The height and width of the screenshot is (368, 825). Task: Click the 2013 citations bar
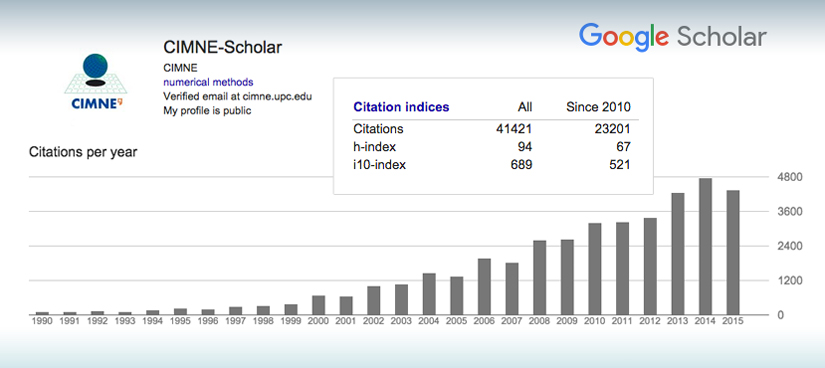(678, 254)
